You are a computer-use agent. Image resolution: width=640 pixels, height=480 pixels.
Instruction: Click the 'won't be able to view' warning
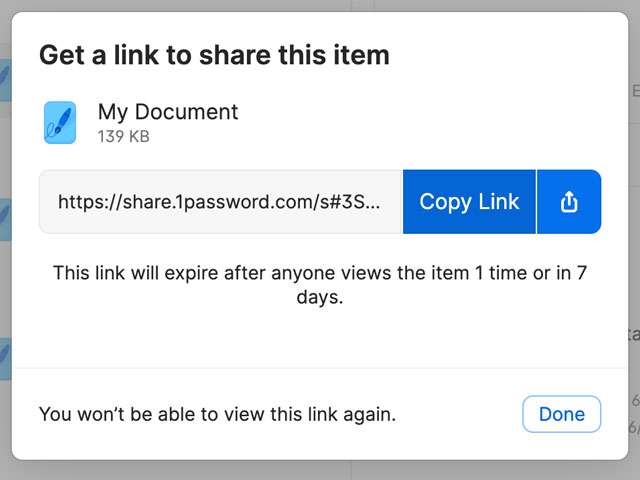tap(217, 414)
